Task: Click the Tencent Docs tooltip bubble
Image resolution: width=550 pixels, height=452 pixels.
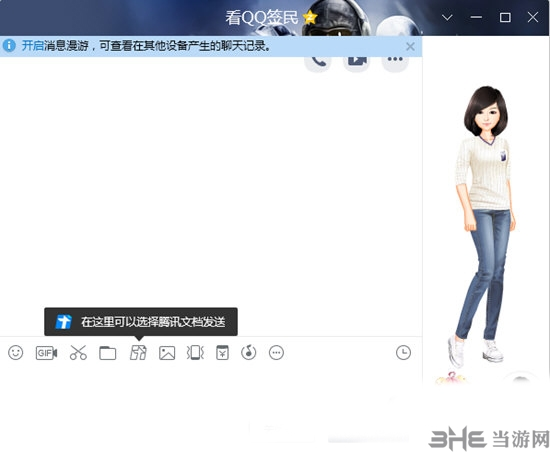Action: pos(141,322)
